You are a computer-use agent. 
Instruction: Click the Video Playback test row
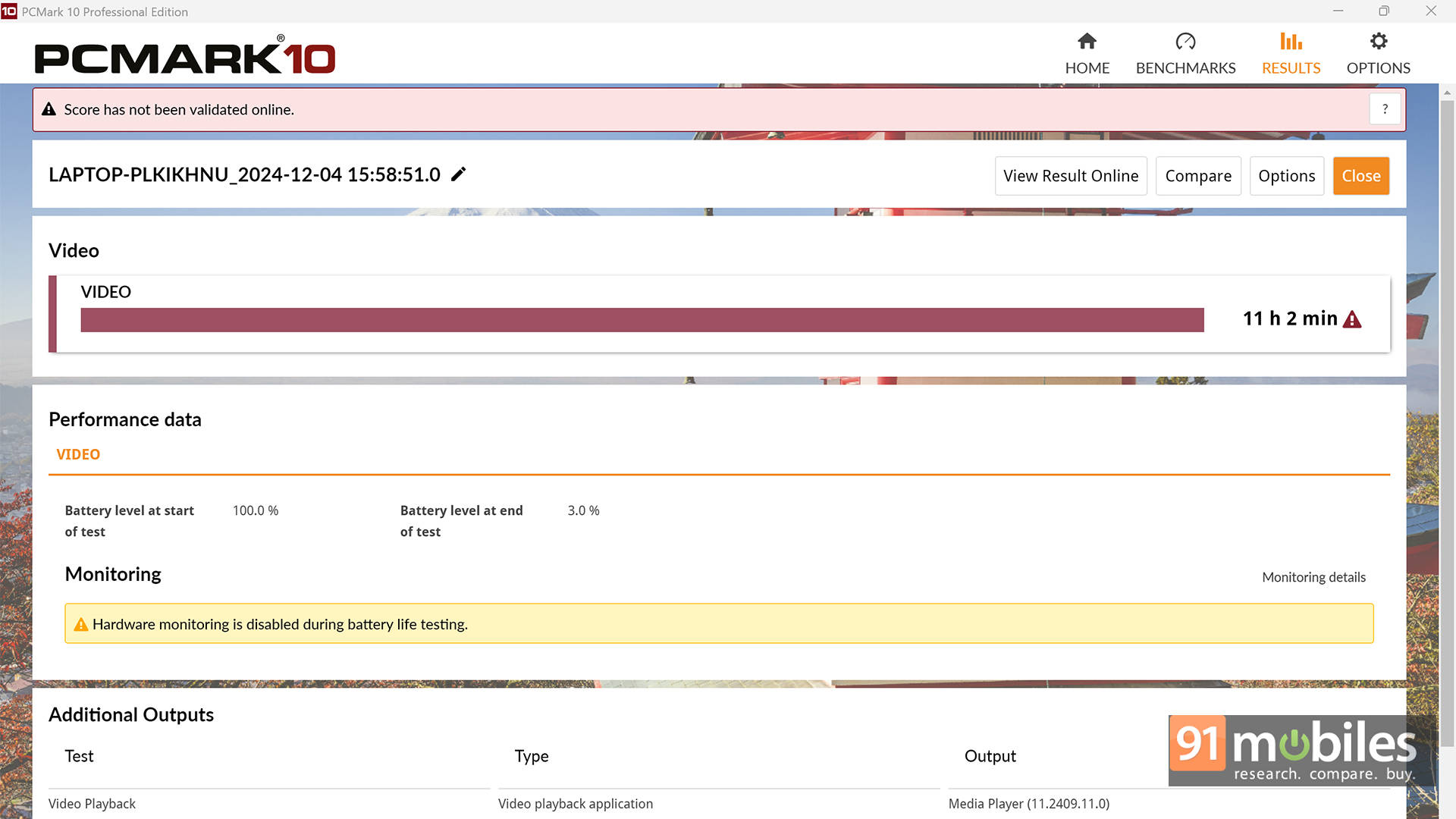click(x=92, y=804)
